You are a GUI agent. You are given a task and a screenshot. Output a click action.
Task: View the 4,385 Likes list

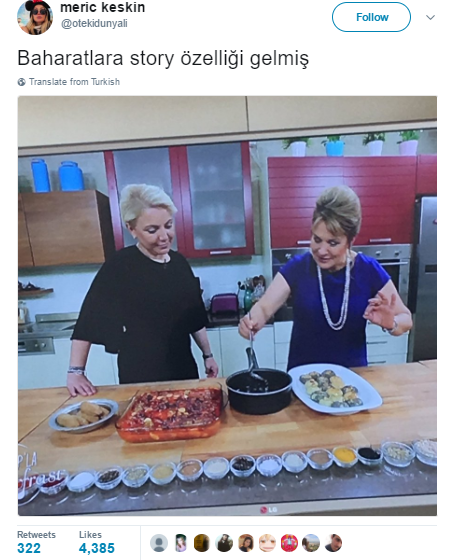[x=97, y=542]
